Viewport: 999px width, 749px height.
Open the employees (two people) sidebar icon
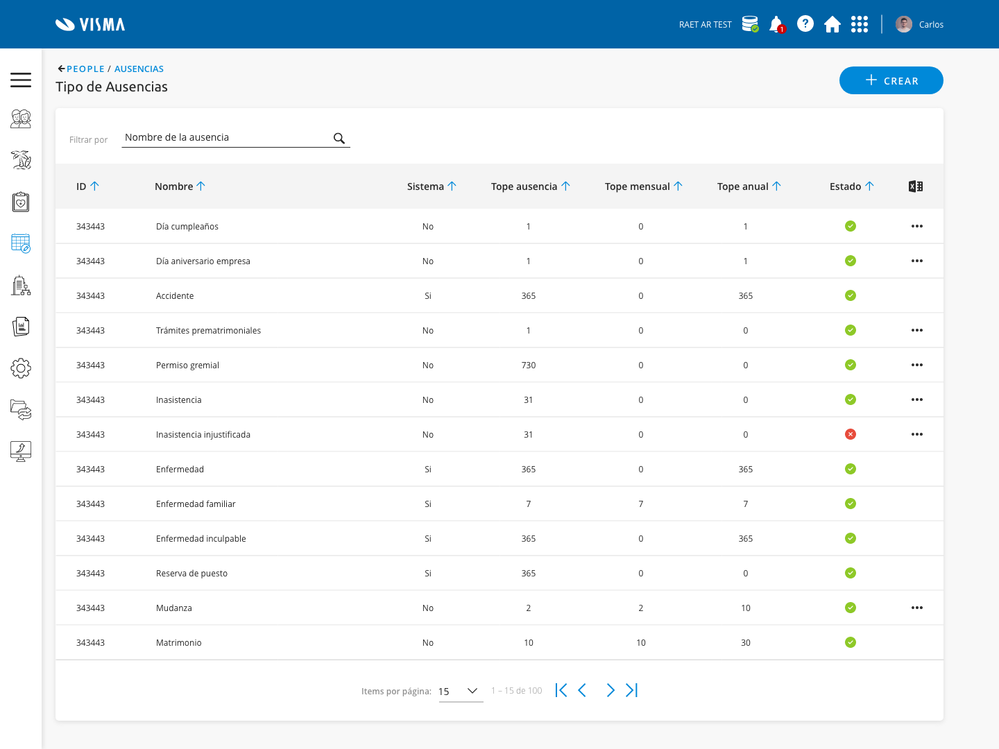point(20,119)
